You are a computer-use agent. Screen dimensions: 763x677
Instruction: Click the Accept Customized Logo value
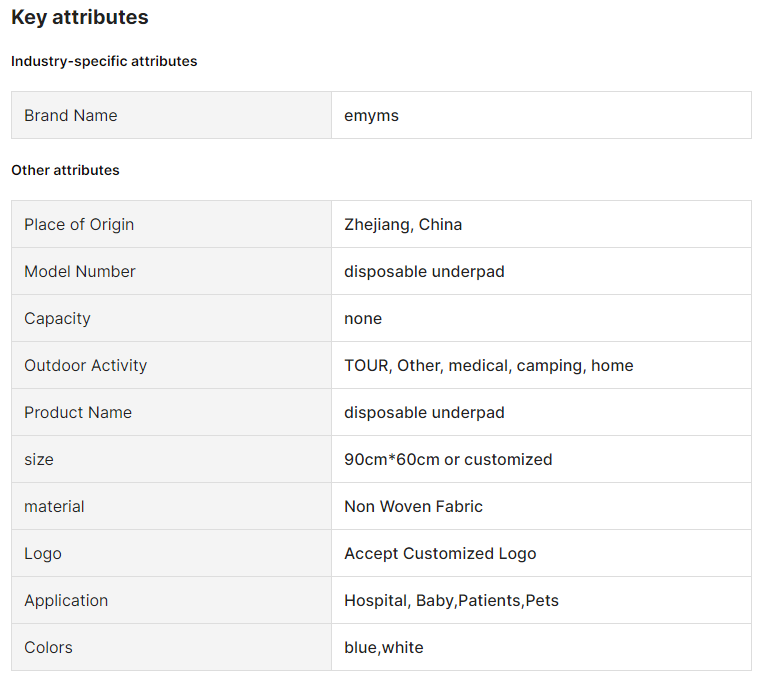coord(440,554)
